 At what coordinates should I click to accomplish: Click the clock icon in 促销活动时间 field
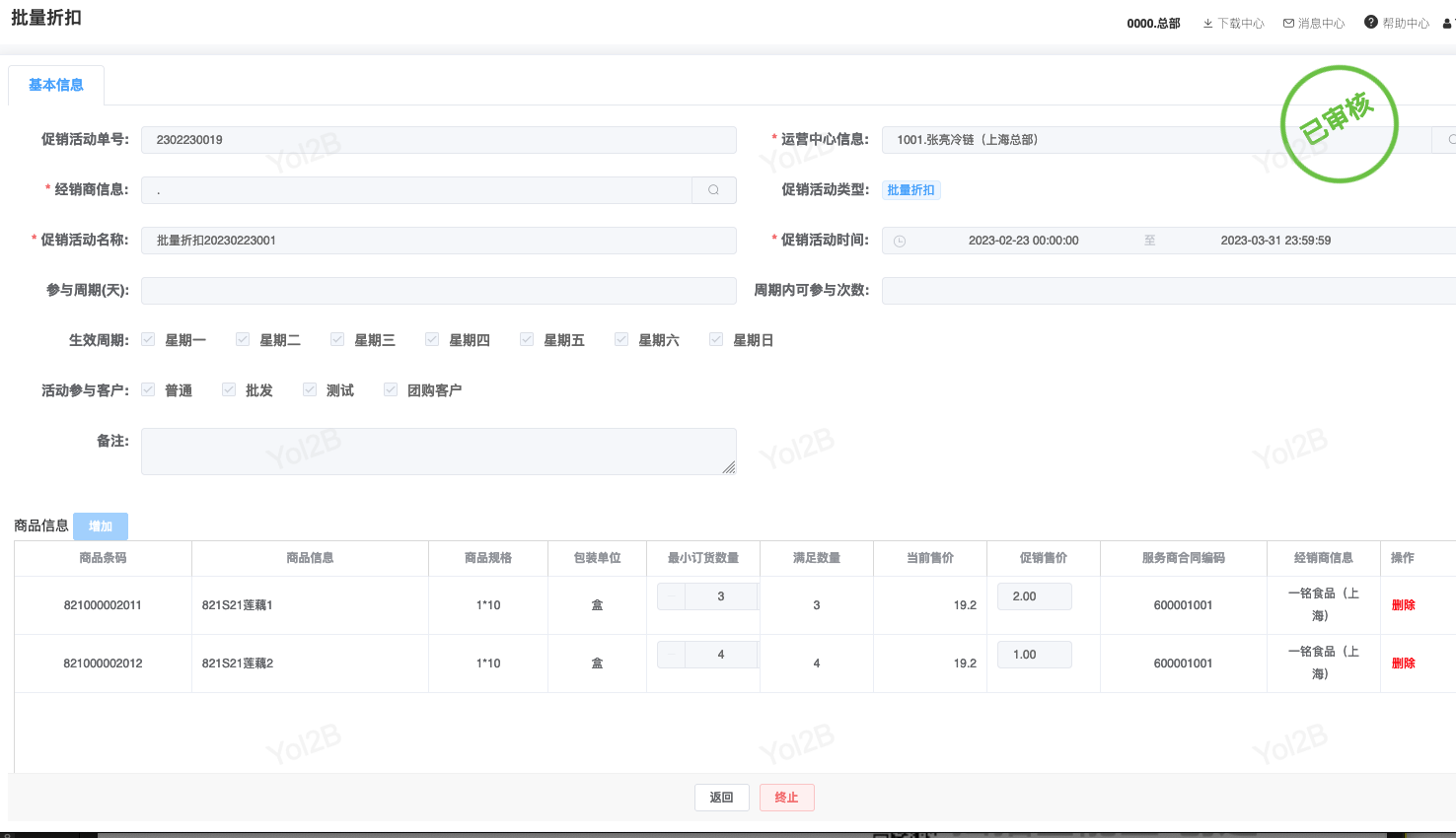900,241
